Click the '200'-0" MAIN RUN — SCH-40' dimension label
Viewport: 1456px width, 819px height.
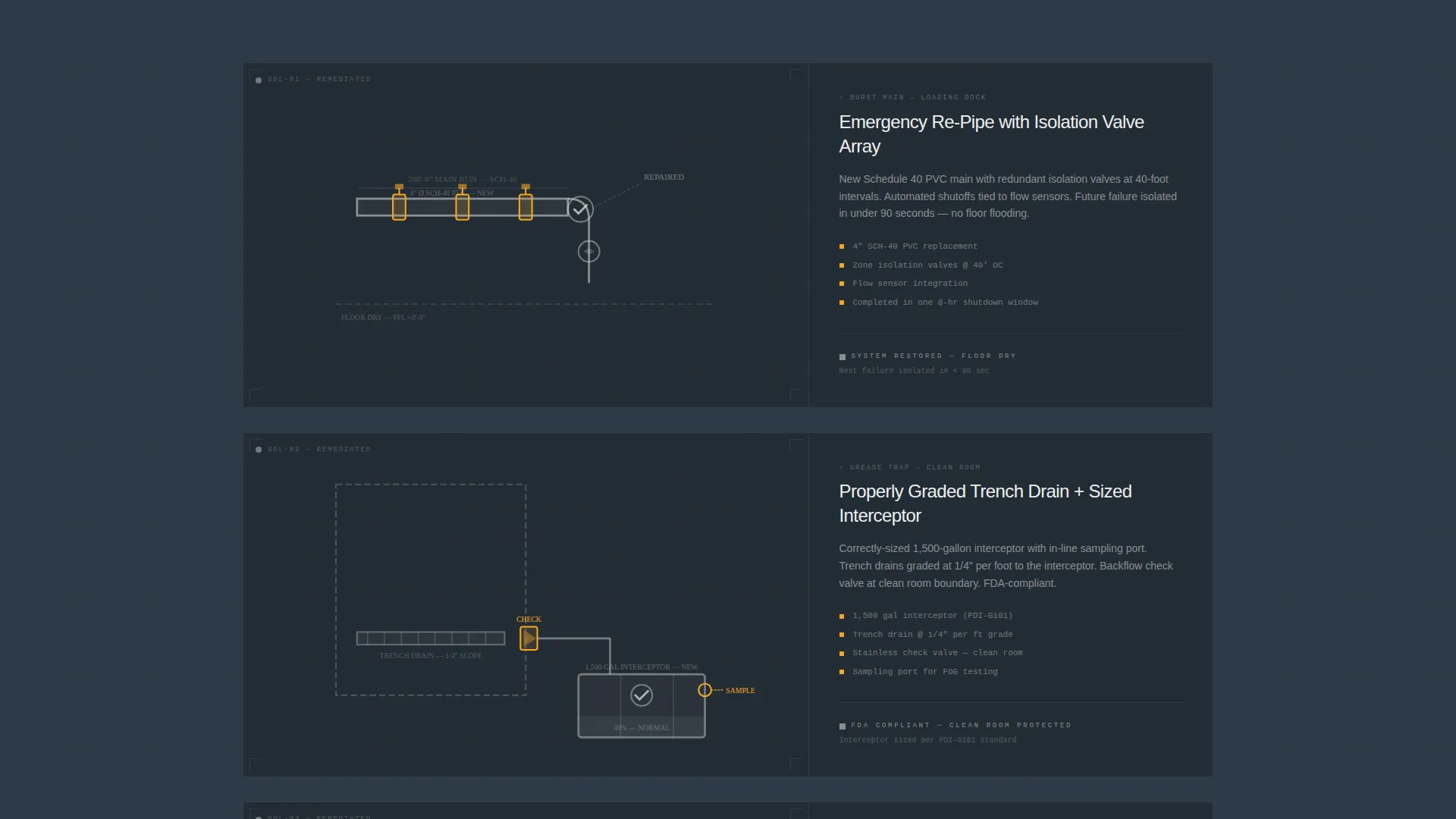(x=462, y=180)
